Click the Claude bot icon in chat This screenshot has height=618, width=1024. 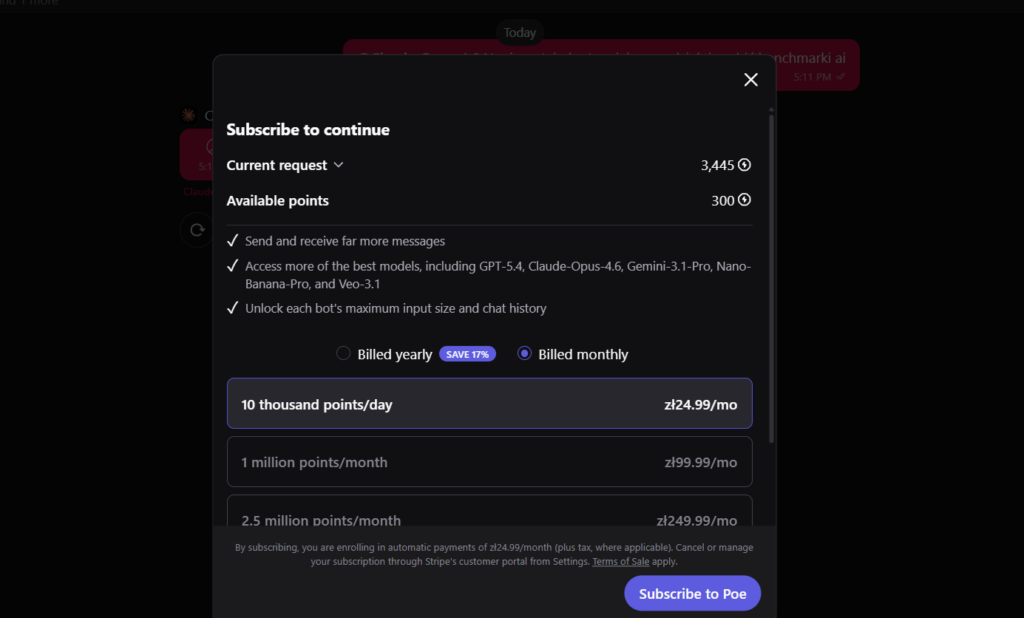coord(188,116)
